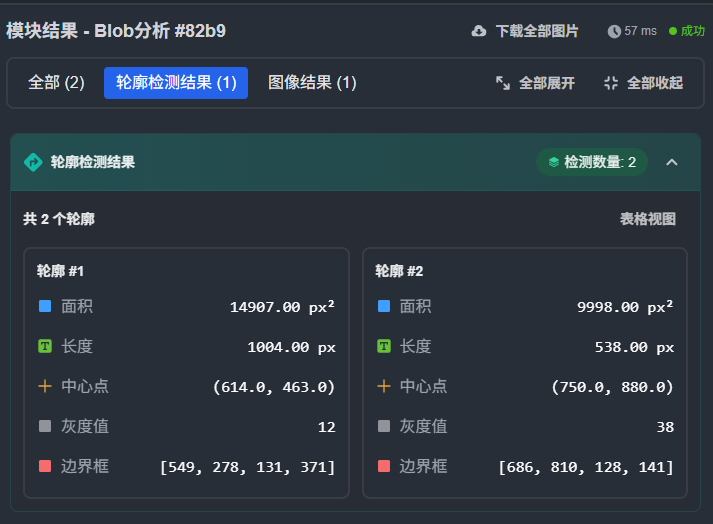713x524 pixels.
Task: Click the 模块结果 - Blob分析 #82b9 title
Action: (x=116, y=31)
